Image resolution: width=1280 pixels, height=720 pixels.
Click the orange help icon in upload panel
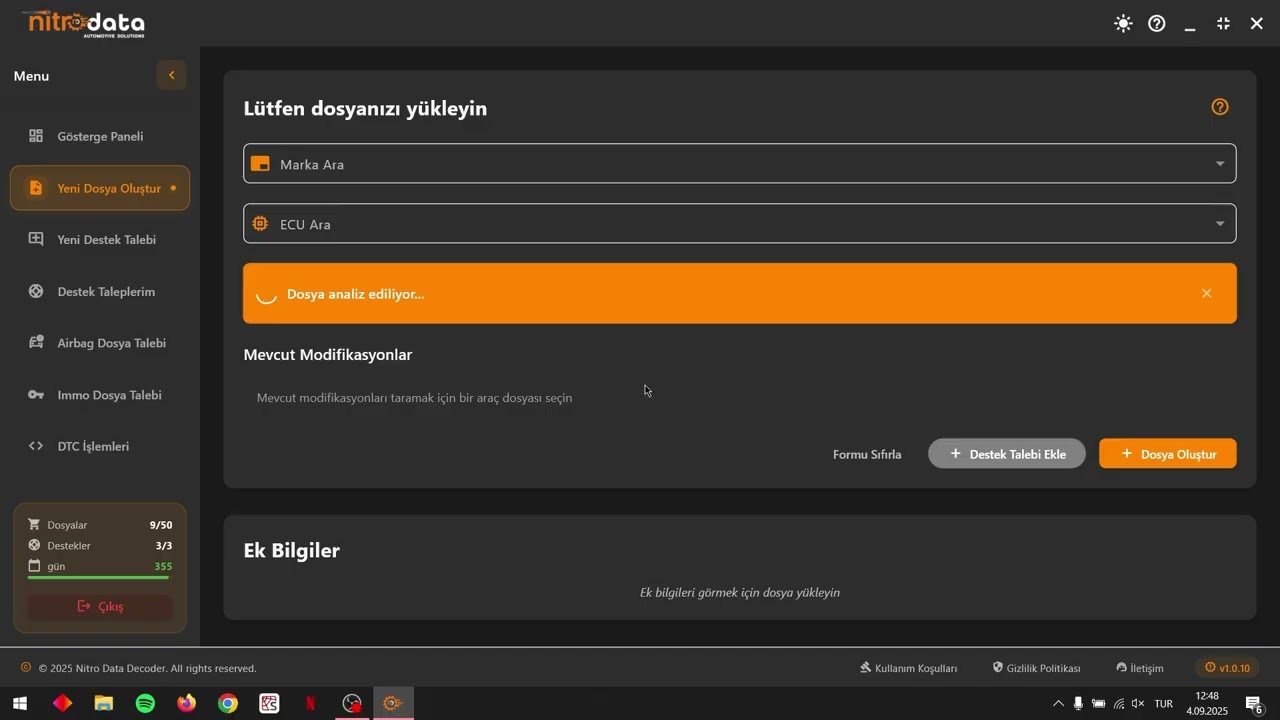(x=1220, y=107)
